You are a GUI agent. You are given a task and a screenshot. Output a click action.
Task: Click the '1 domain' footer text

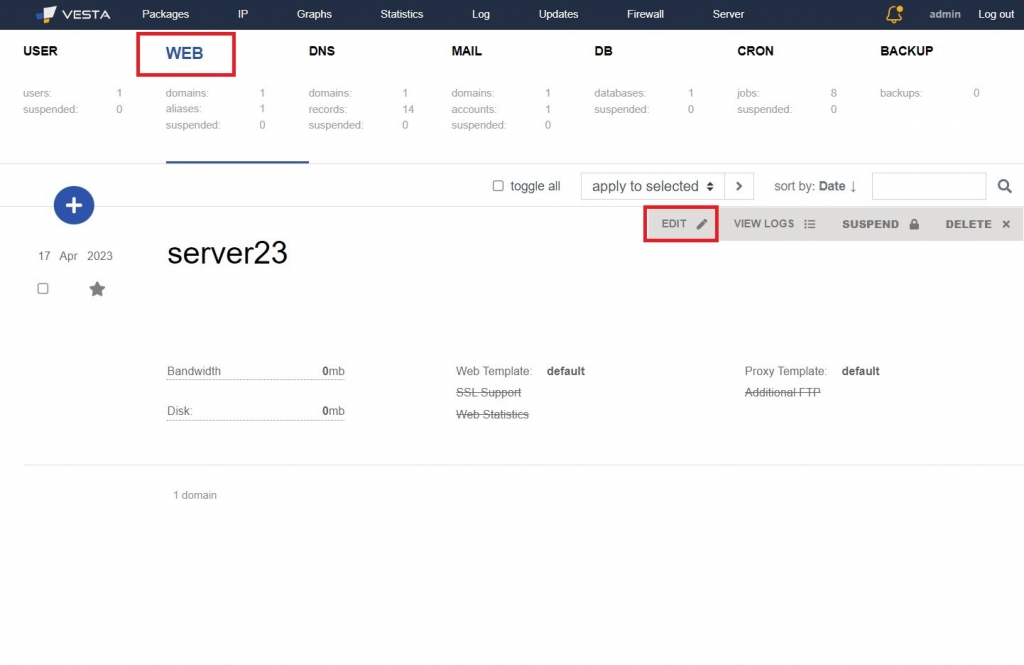(195, 495)
